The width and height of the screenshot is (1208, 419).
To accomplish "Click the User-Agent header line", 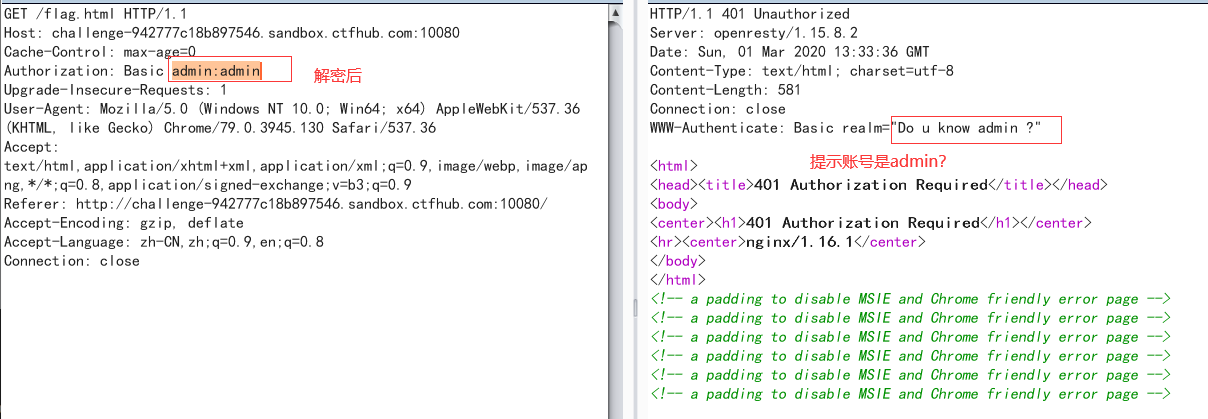I will pyautogui.click(x=292, y=109).
